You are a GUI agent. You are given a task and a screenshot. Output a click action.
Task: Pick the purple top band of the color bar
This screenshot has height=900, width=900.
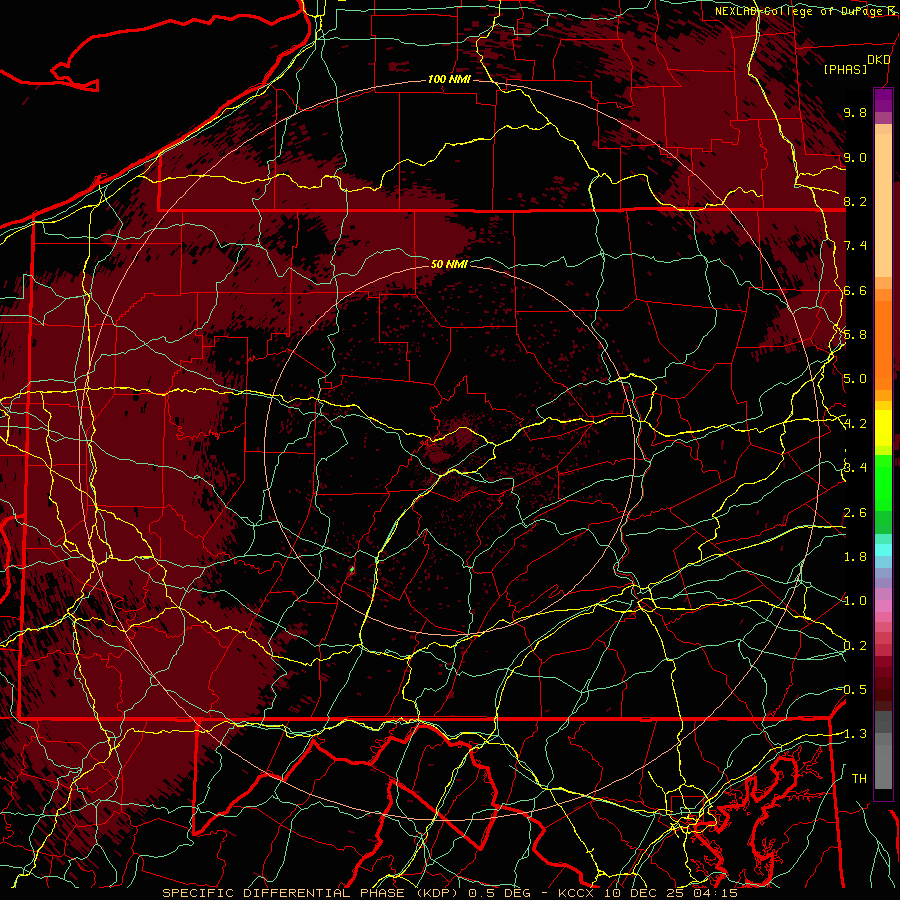[x=883, y=100]
